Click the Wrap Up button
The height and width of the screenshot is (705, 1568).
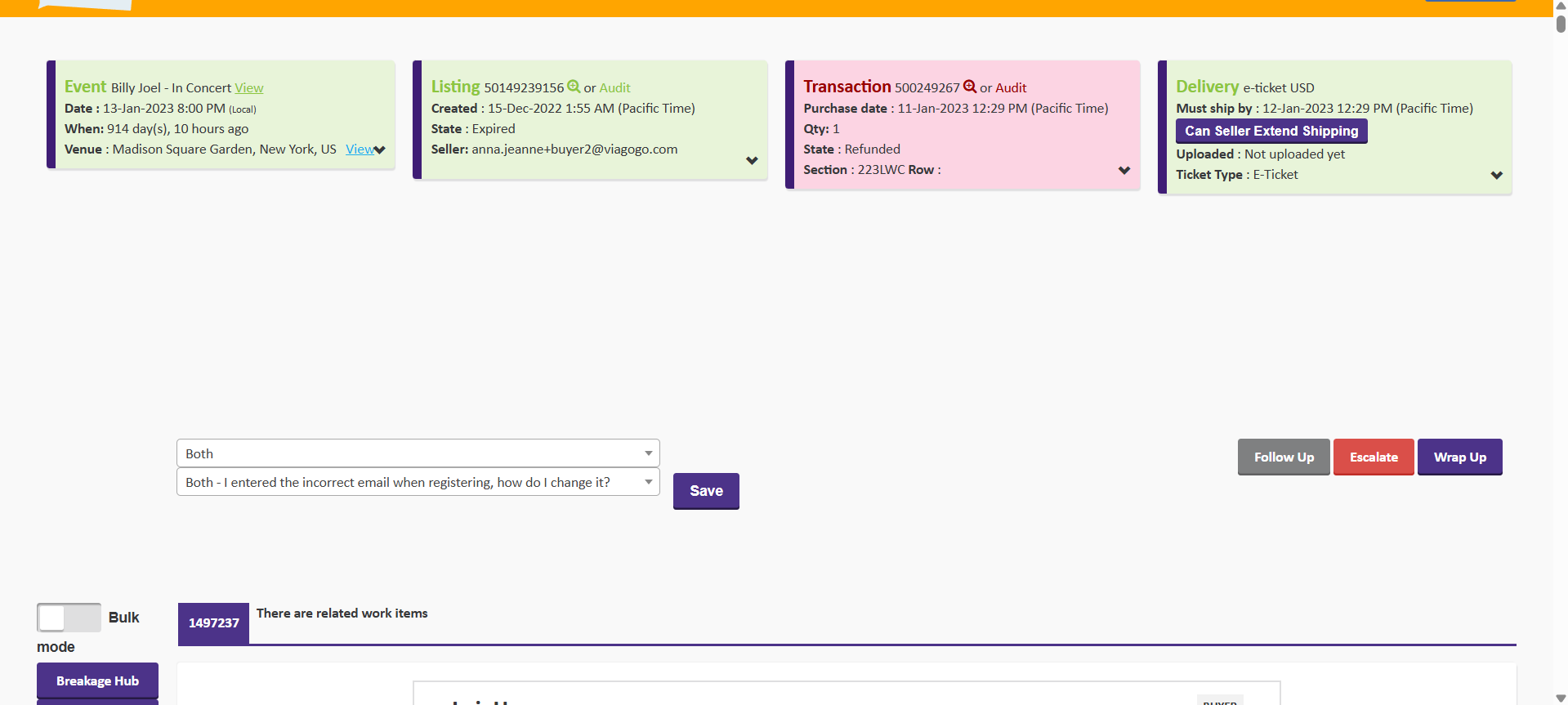click(1459, 457)
